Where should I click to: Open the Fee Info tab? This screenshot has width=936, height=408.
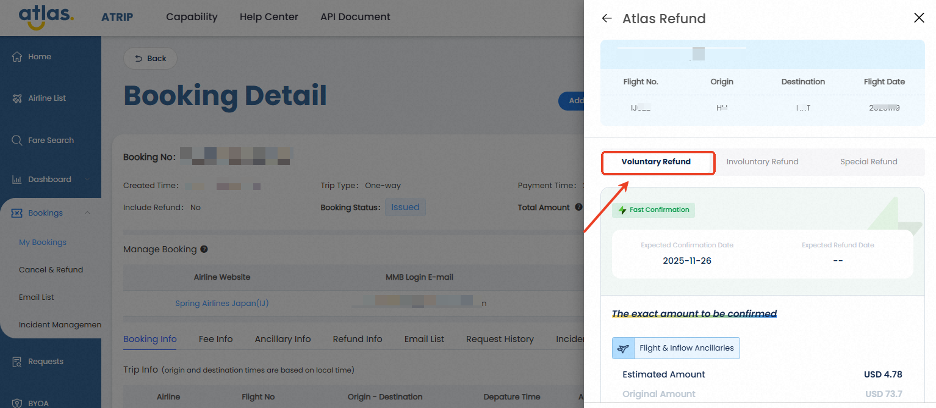pyautogui.click(x=215, y=339)
